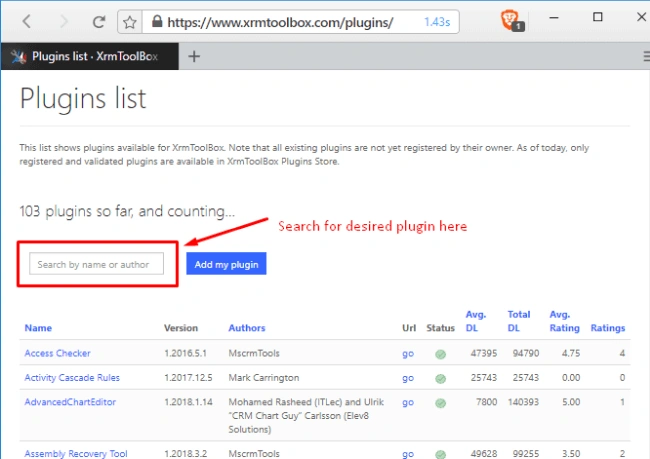Click version 1.2016.5.1 cell
This screenshot has width=650, height=459.
[185, 353]
